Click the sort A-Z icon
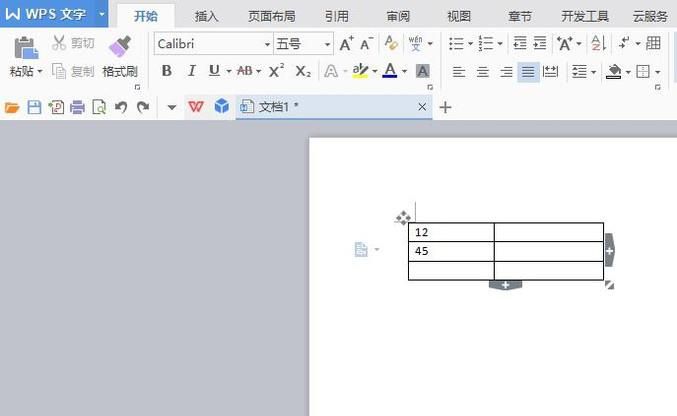This screenshot has height=416, width=677. [598, 43]
